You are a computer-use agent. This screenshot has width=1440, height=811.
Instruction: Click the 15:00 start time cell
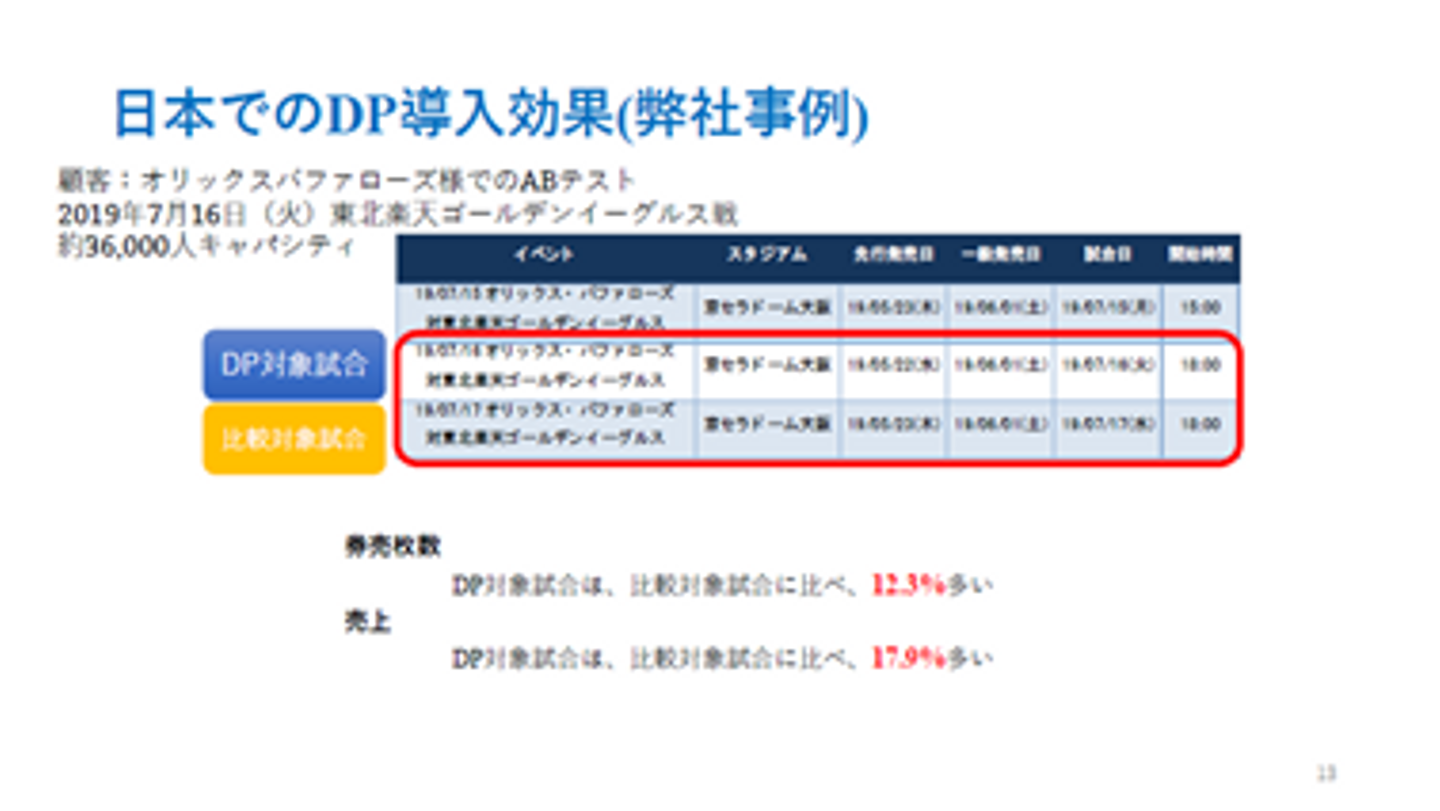[1201, 308]
